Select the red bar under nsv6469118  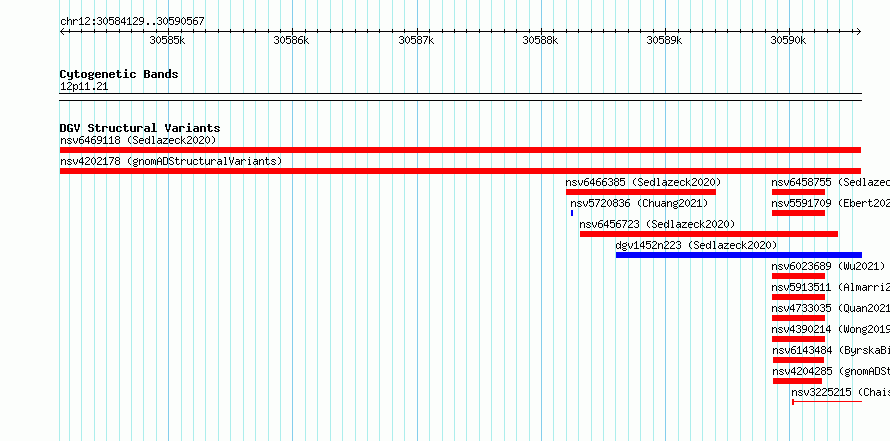click(x=460, y=150)
